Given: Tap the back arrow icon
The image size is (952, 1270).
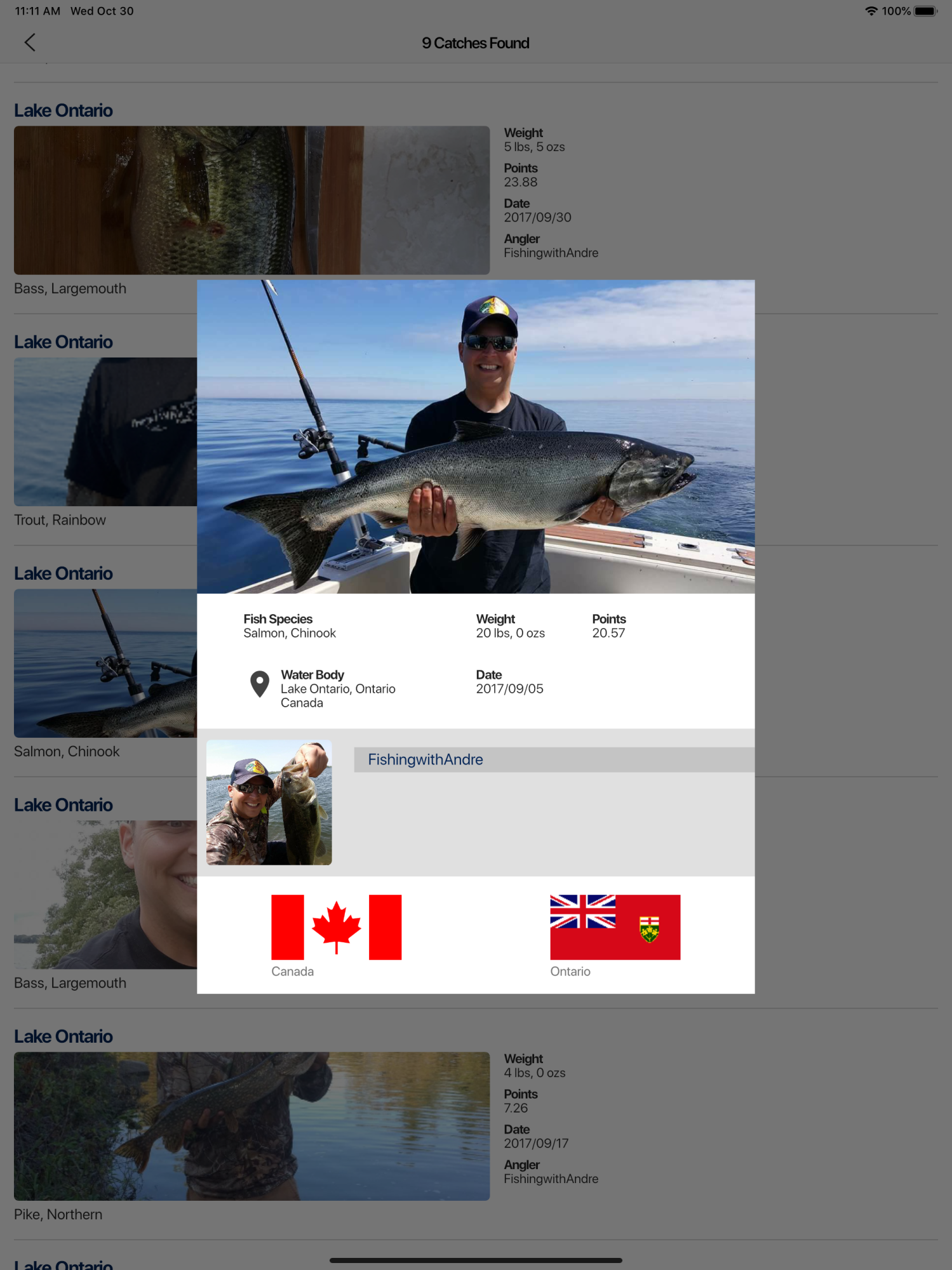Looking at the screenshot, I should pos(30,43).
